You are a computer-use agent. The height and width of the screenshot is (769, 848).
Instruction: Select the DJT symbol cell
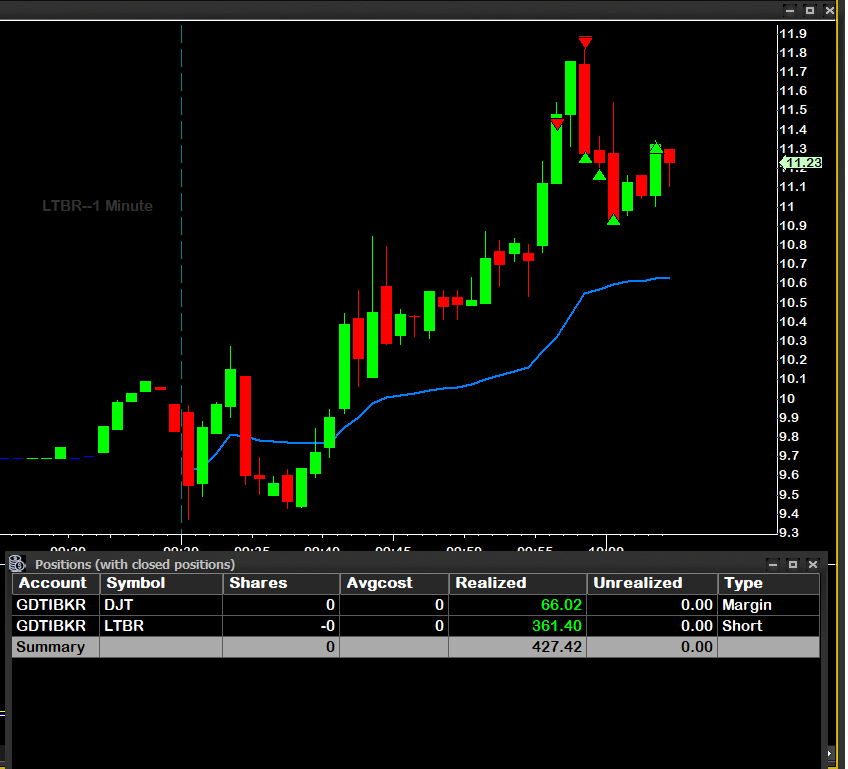(x=161, y=605)
